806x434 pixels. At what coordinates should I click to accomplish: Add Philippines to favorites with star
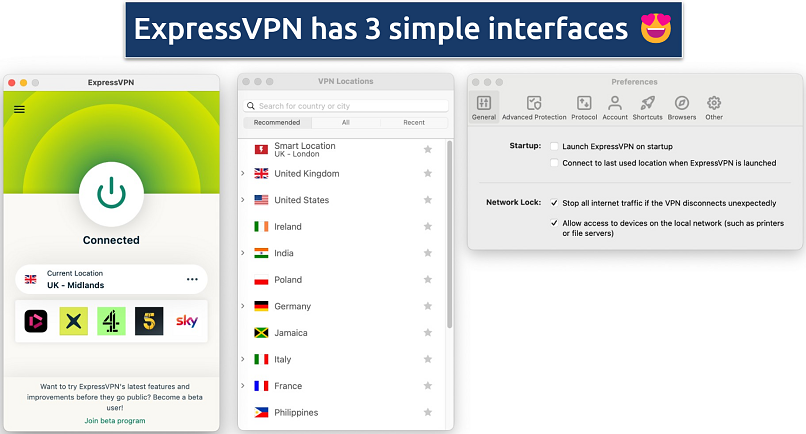427,412
